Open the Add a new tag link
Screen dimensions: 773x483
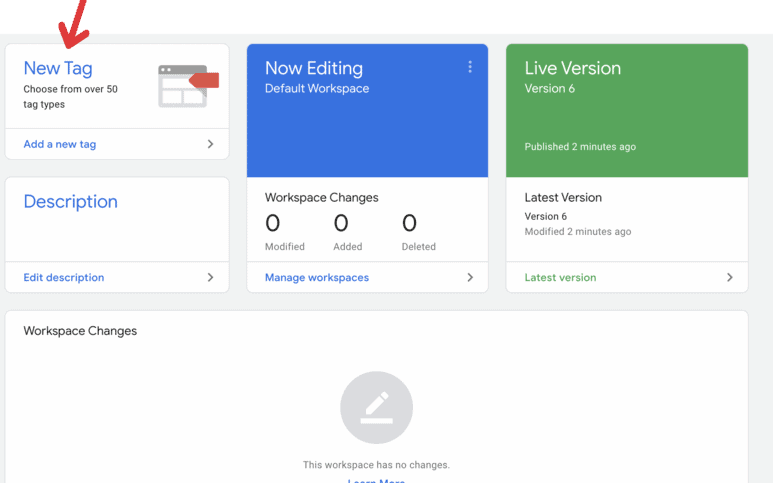(x=60, y=144)
